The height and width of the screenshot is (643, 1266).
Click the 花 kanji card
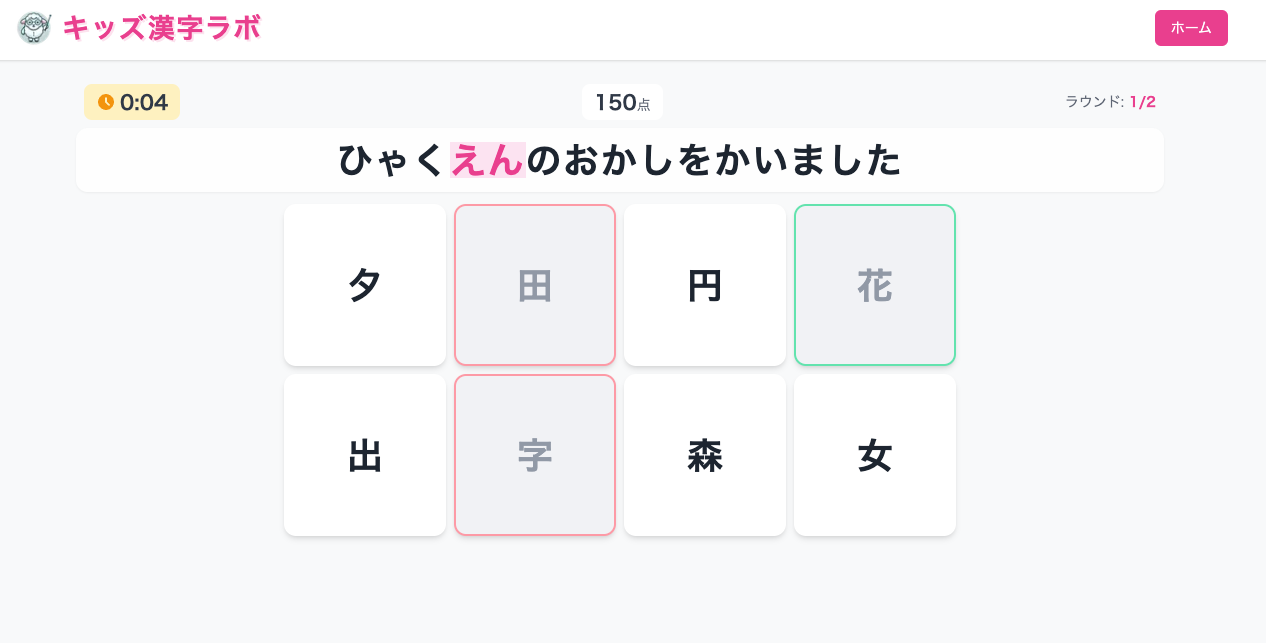(x=875, y=285)
